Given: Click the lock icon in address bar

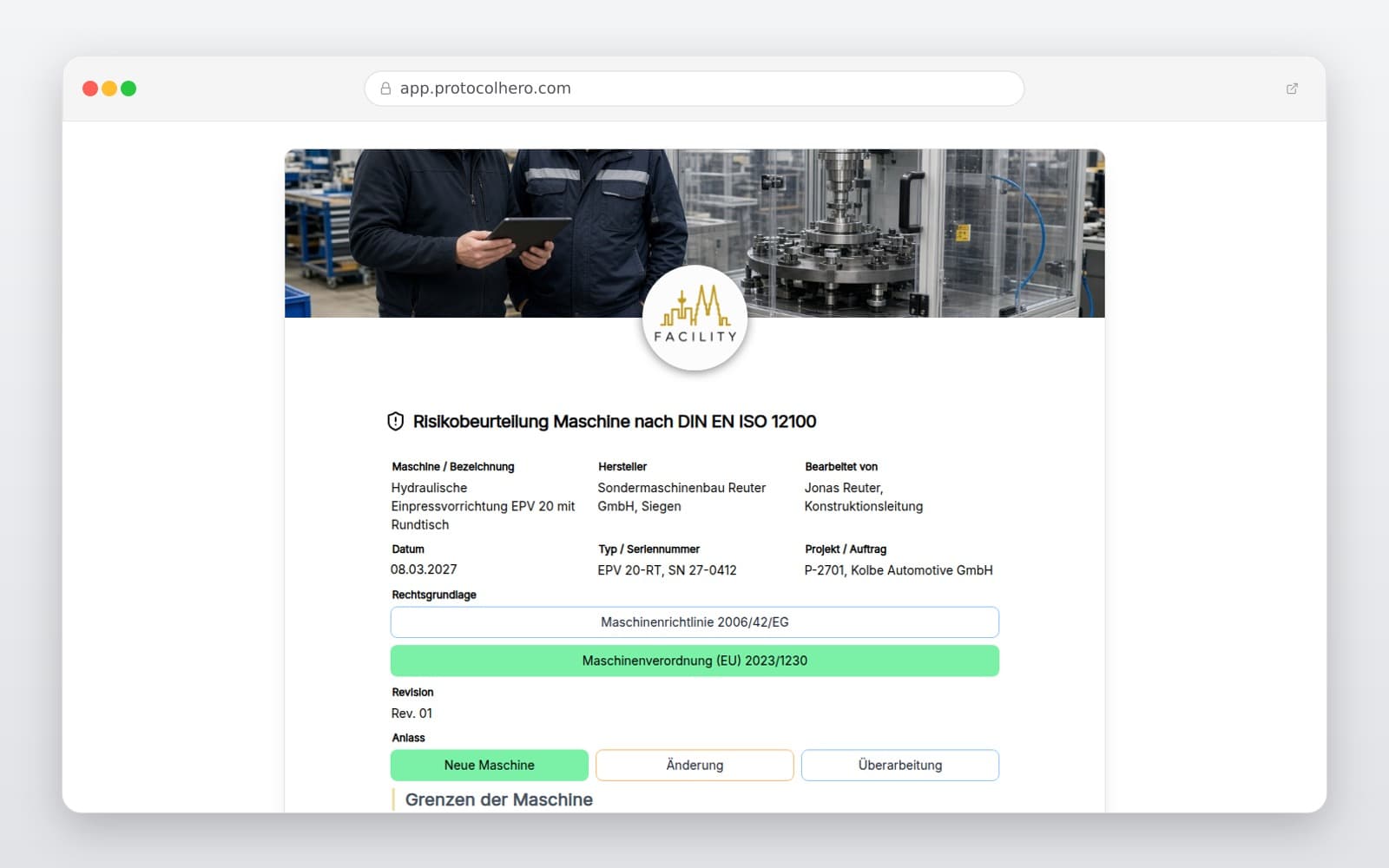Looking at the screenshot, I should click(385, 89).
